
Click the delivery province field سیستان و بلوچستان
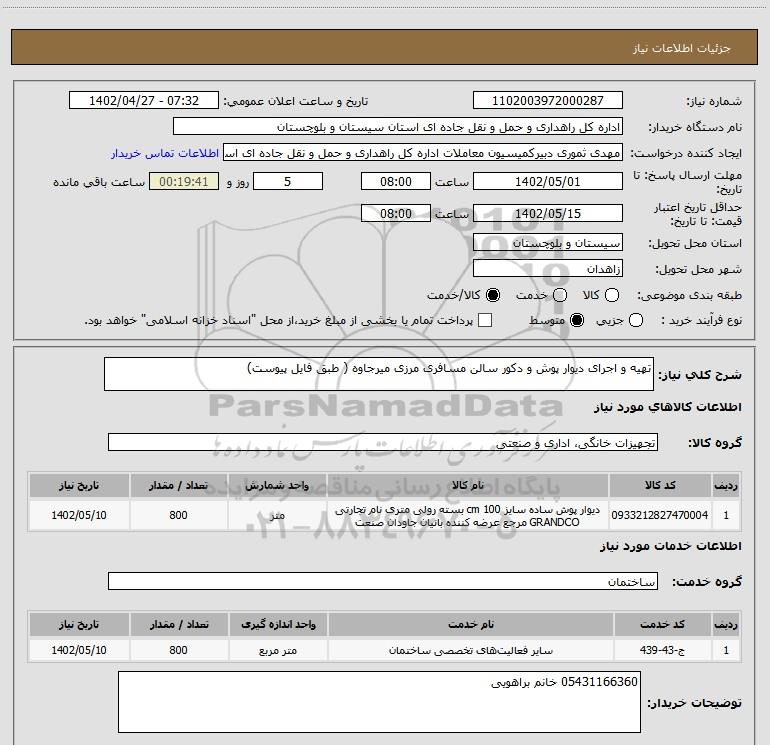[548, 243]
